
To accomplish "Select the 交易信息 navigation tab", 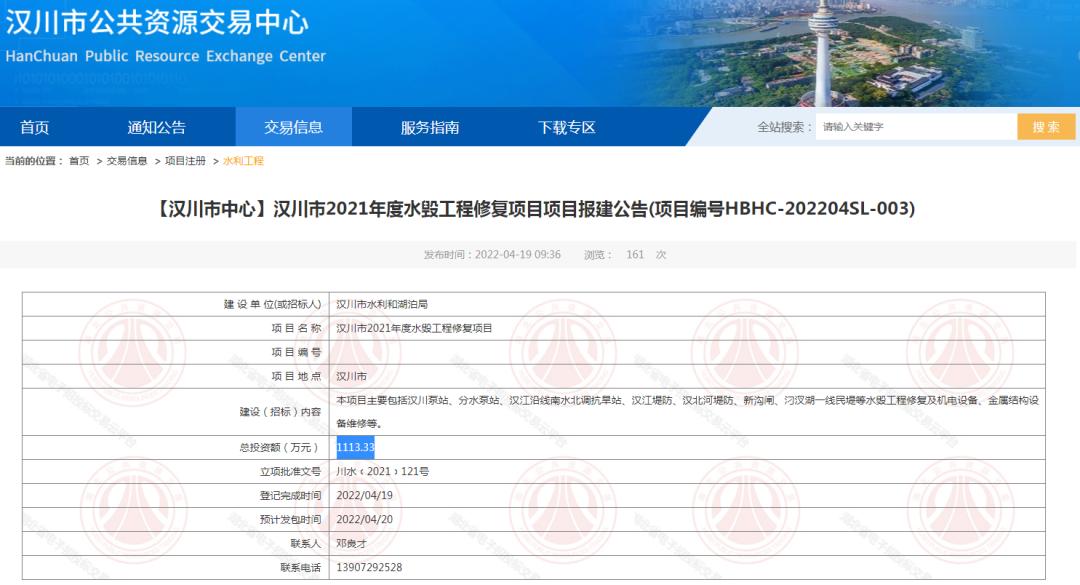I will click(293, 127).
